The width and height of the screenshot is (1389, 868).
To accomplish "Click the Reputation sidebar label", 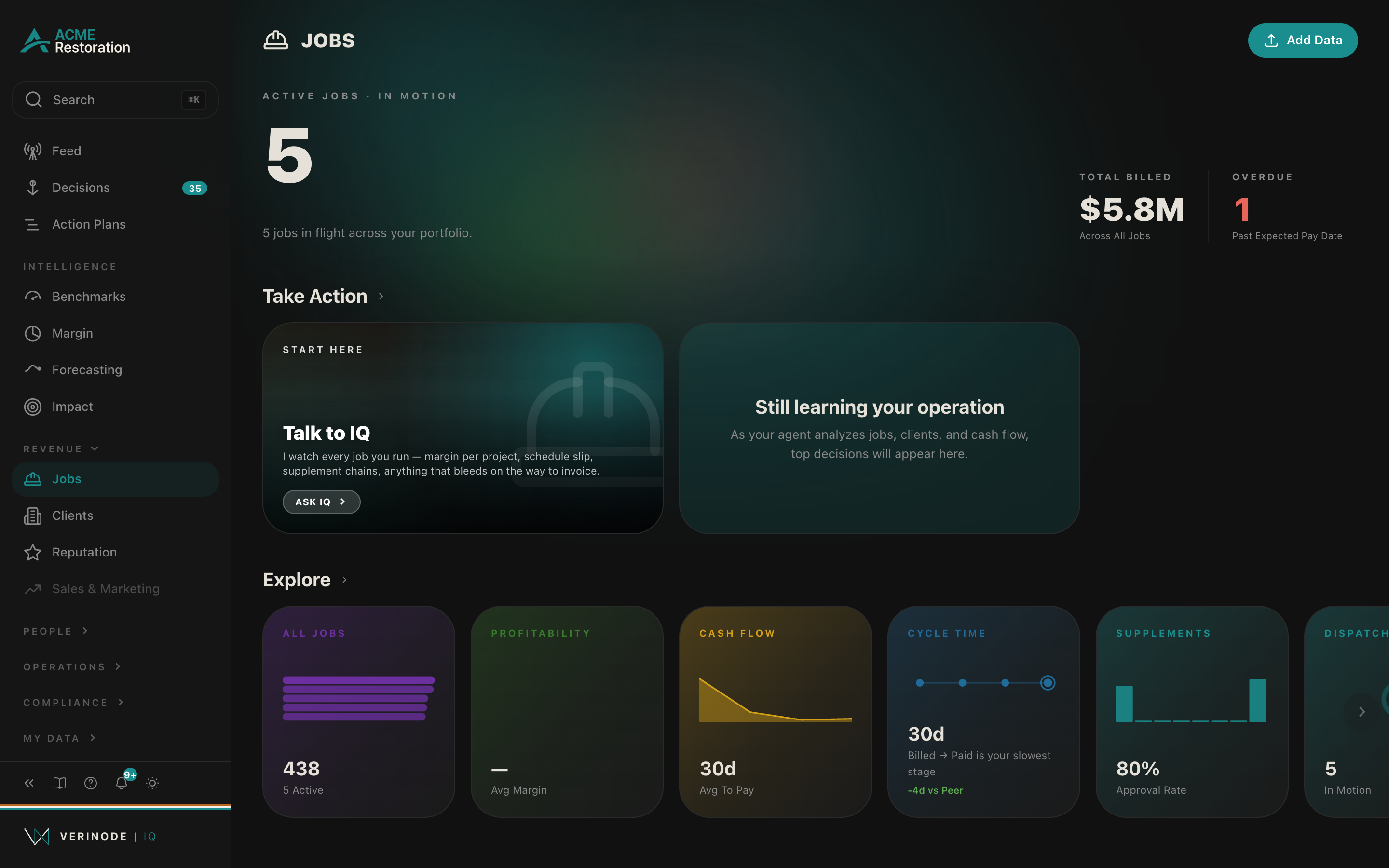I will click(84, 552).
